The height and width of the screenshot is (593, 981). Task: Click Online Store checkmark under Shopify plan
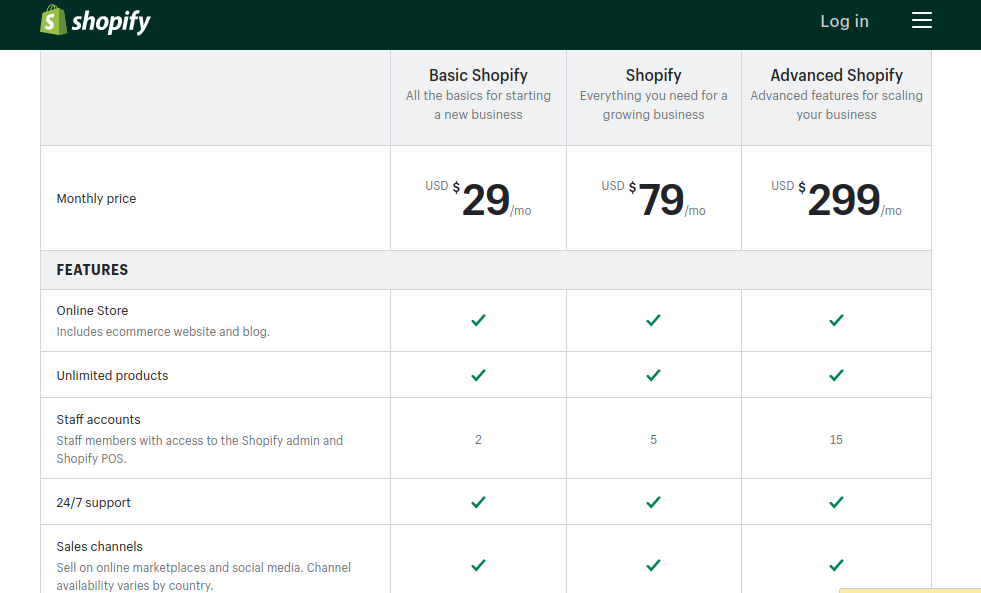[653, 320]
